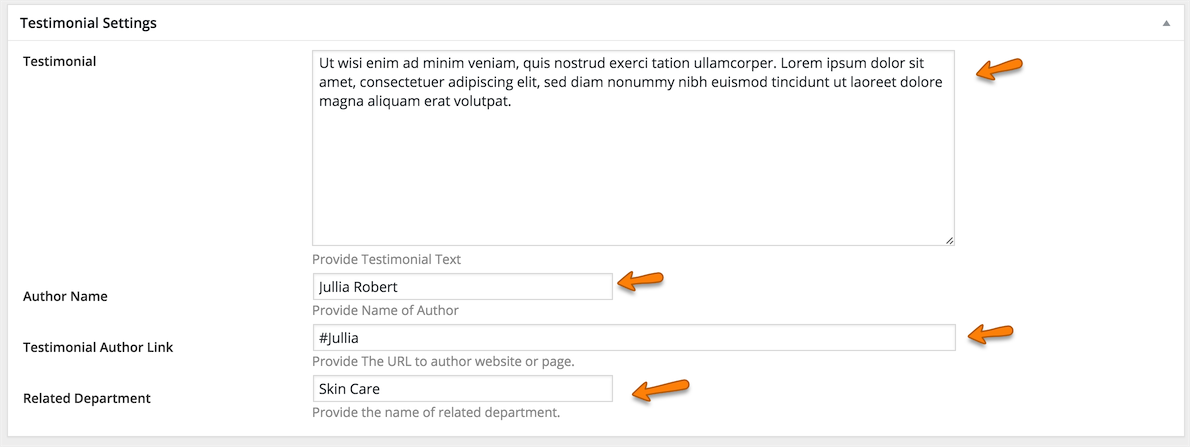Click the orange arrow pointing at Skin Care
Viewport: 1190px width, 447px height.
point(660,389)
